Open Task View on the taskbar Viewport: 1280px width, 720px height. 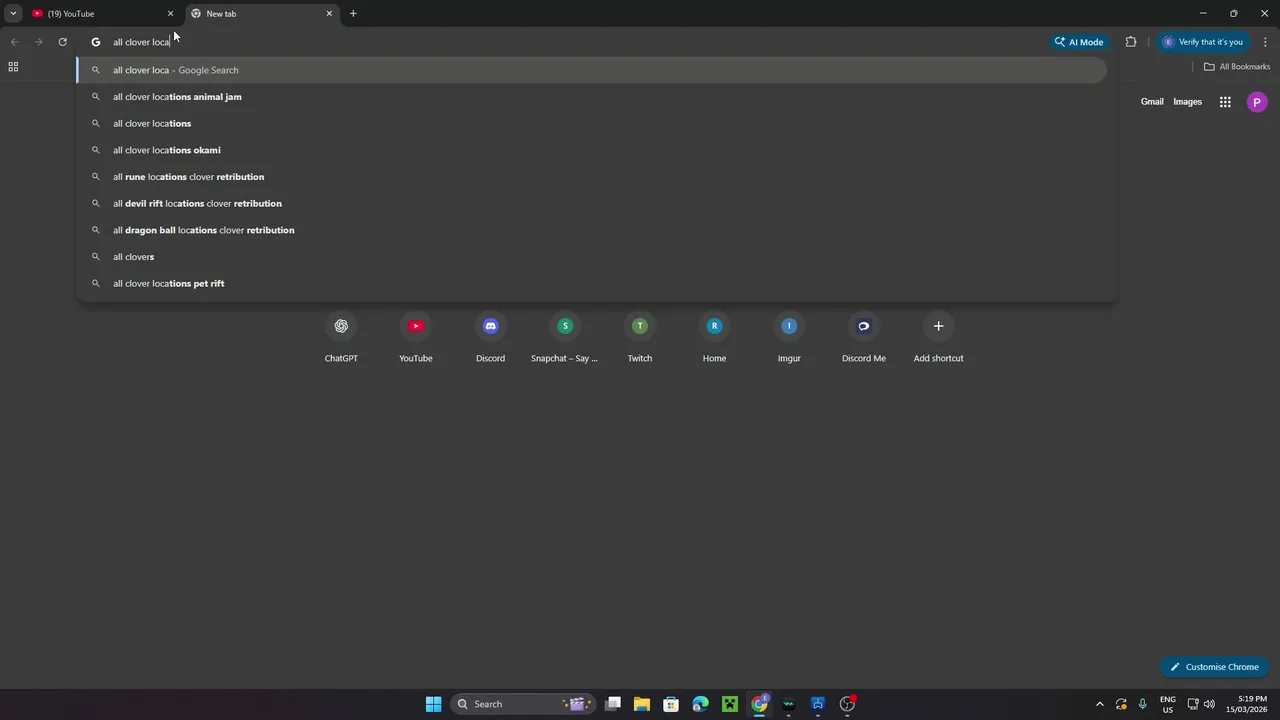[x=613, y=704]
